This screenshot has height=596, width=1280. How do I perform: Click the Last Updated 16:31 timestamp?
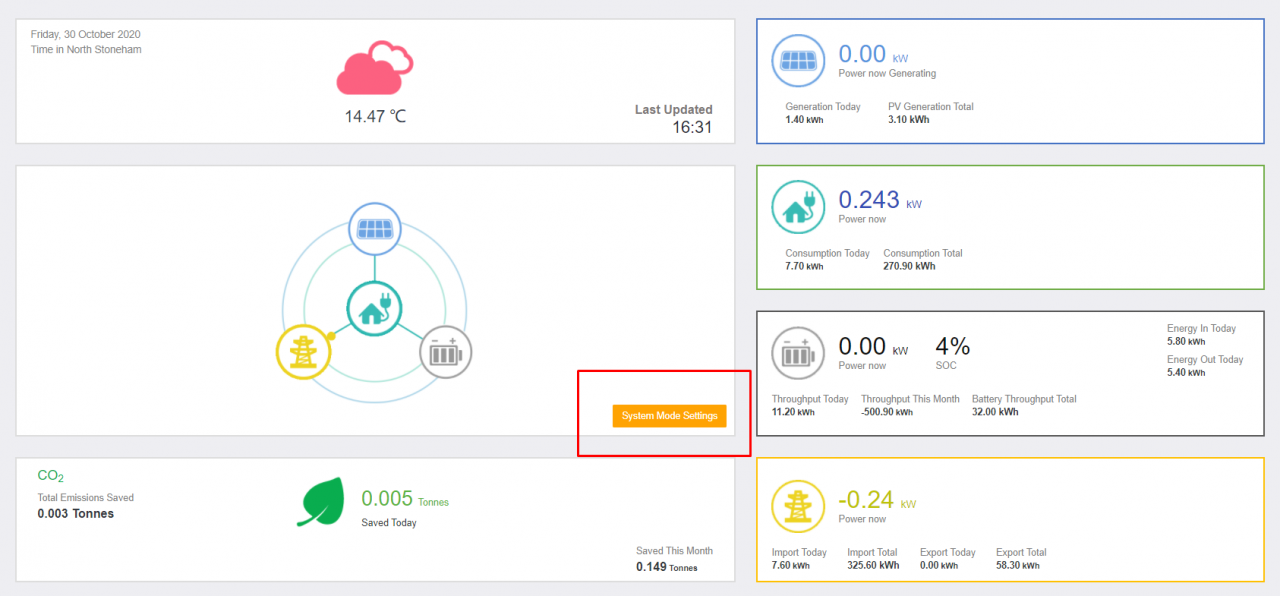click(691, 127)
